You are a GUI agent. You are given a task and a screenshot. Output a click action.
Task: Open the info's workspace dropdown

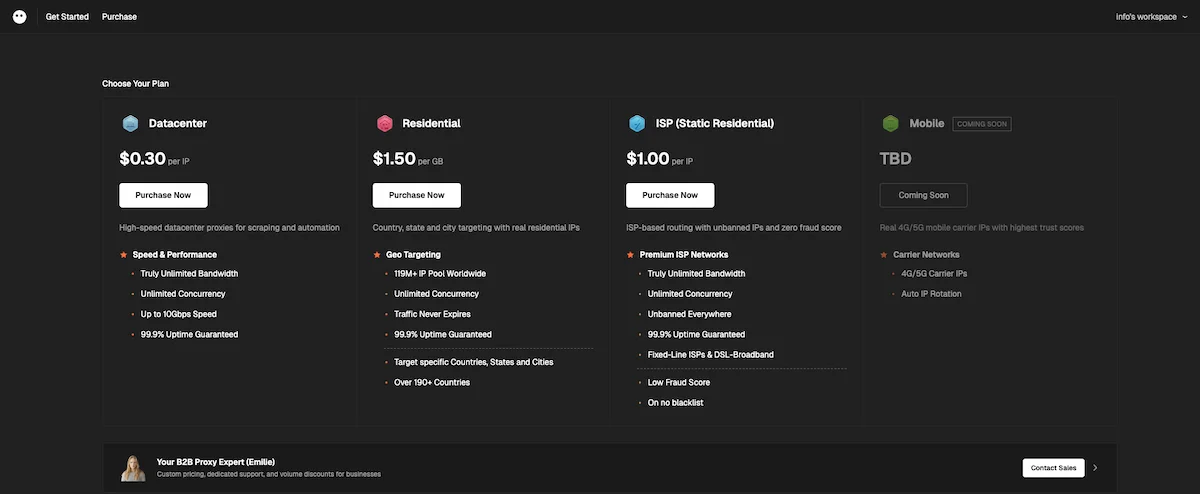point(1152,17)
